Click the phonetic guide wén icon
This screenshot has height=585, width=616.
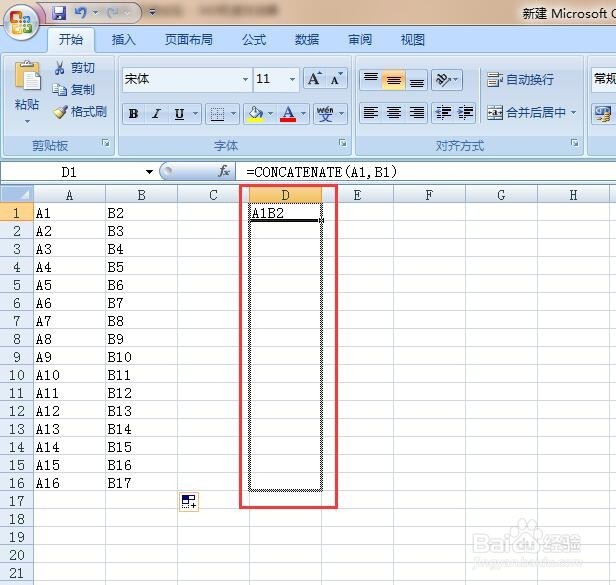point(325,114)
